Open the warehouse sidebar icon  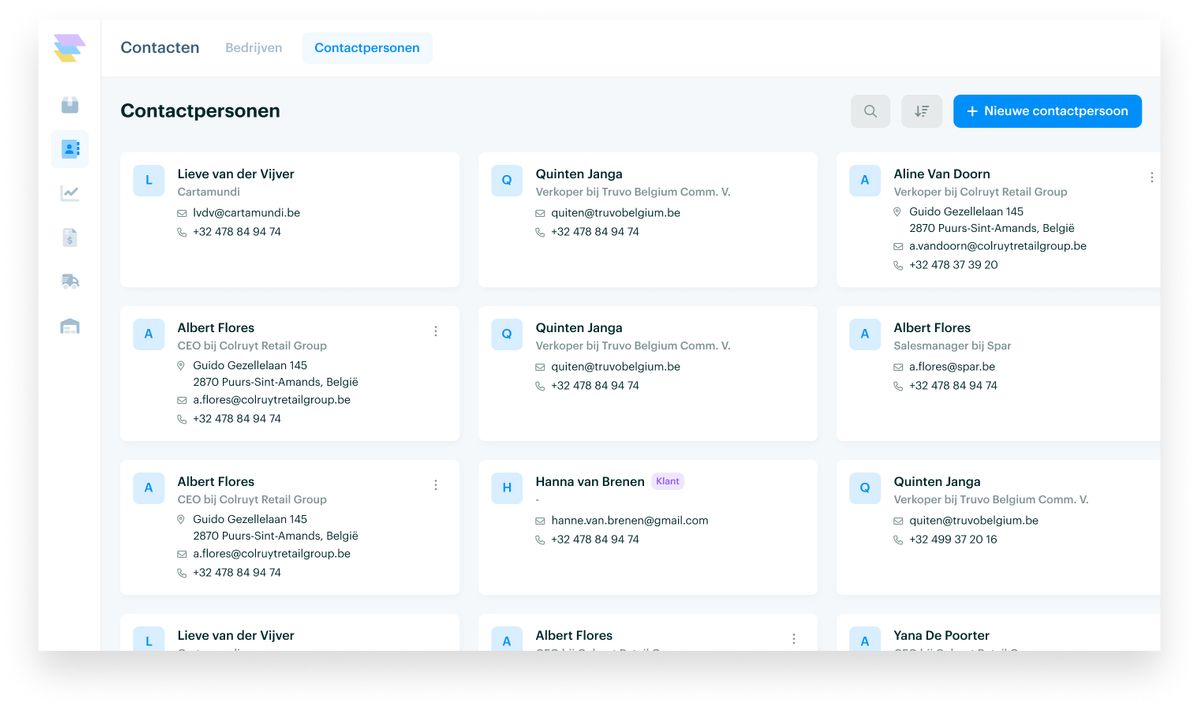(70, 325)
